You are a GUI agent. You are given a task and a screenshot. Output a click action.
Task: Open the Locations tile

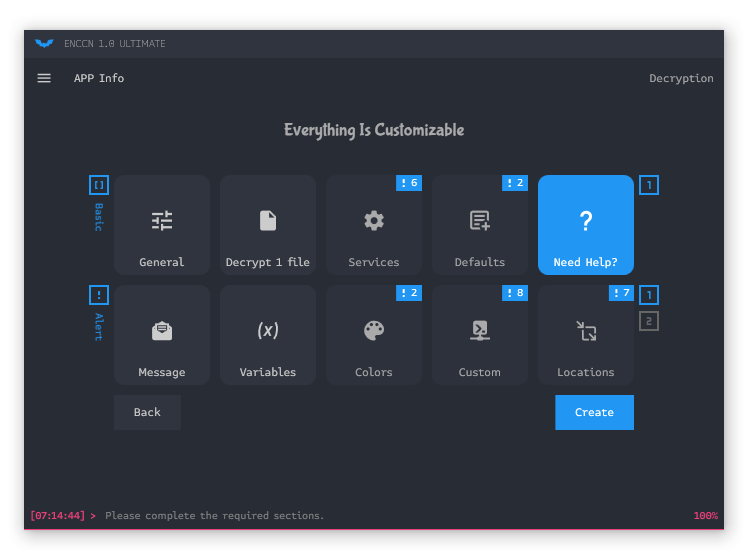[586, 335]
